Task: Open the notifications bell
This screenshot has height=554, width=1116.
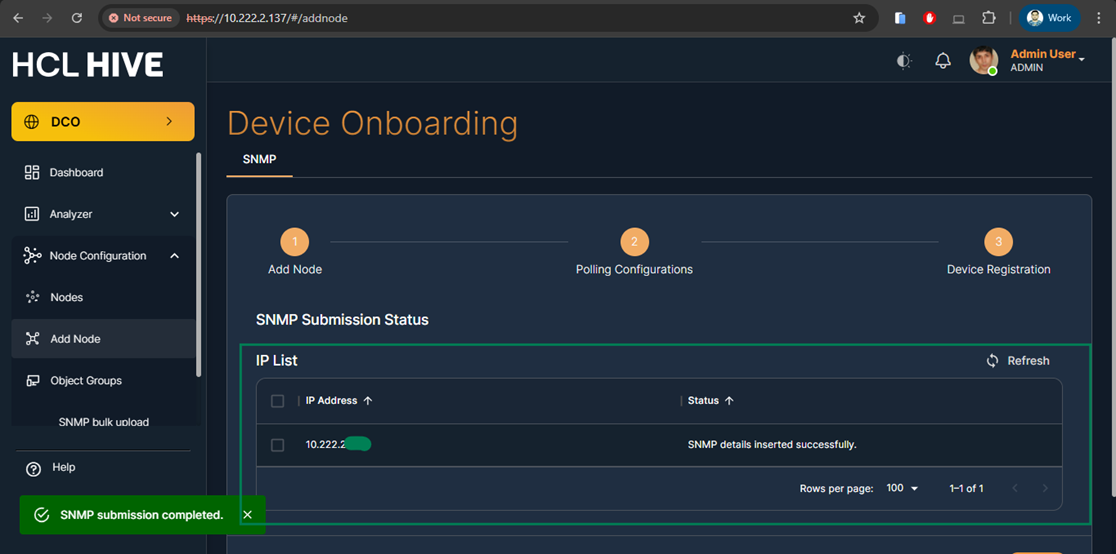Action: [x=942, y=61]
